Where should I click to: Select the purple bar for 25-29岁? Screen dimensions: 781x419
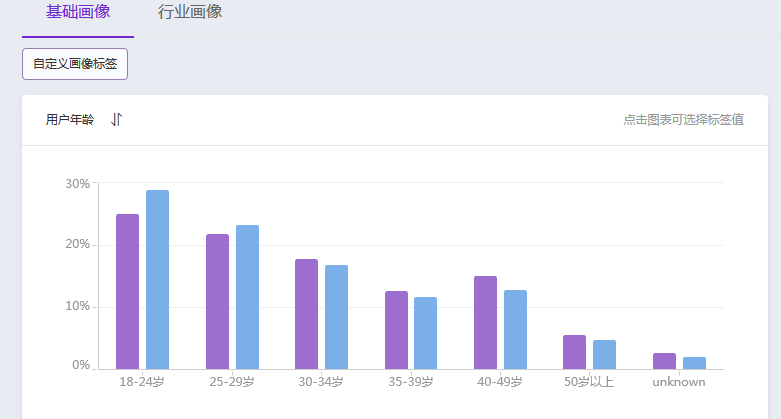[217, 302]
